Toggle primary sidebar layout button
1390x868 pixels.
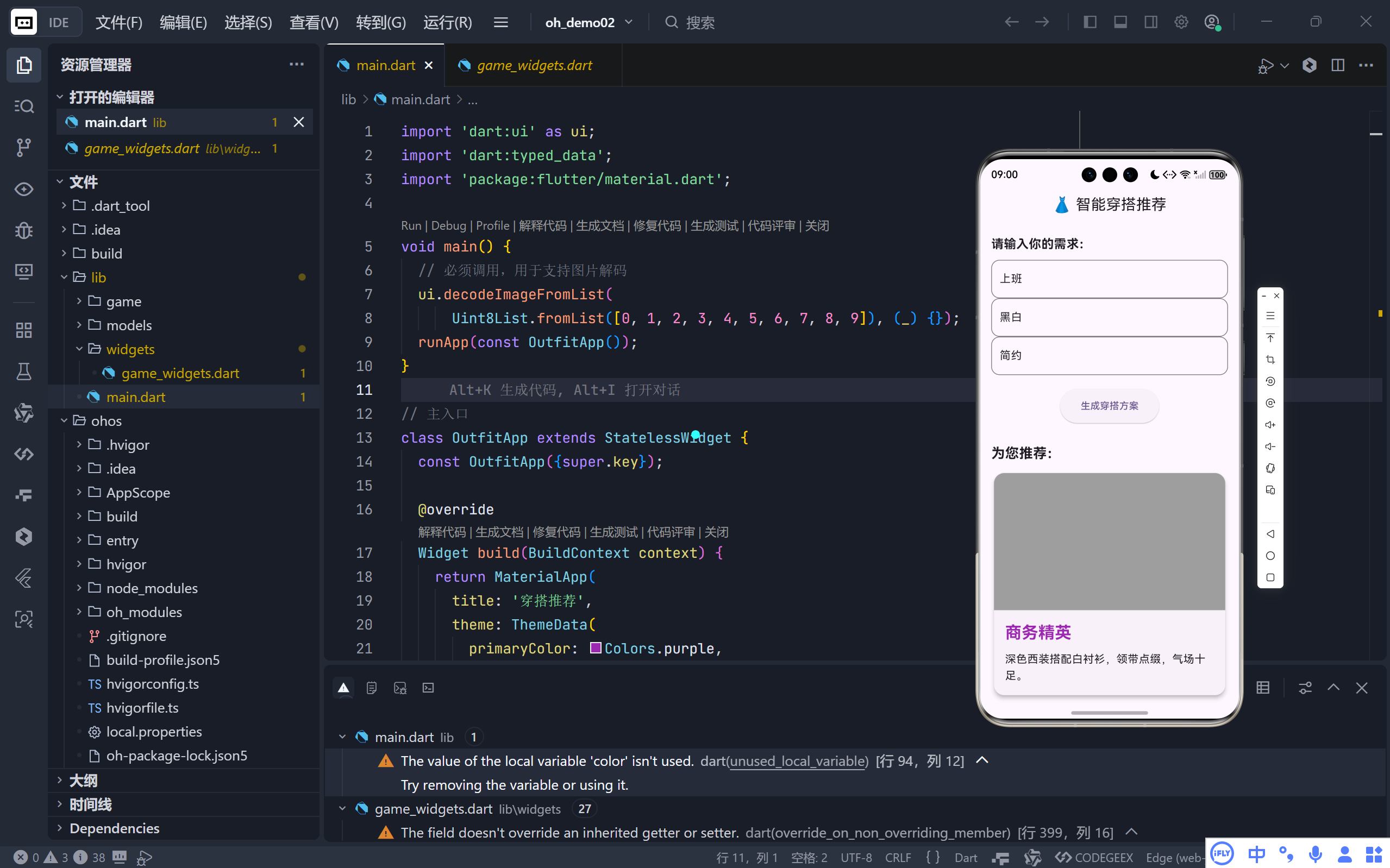tap(1090, 22)
